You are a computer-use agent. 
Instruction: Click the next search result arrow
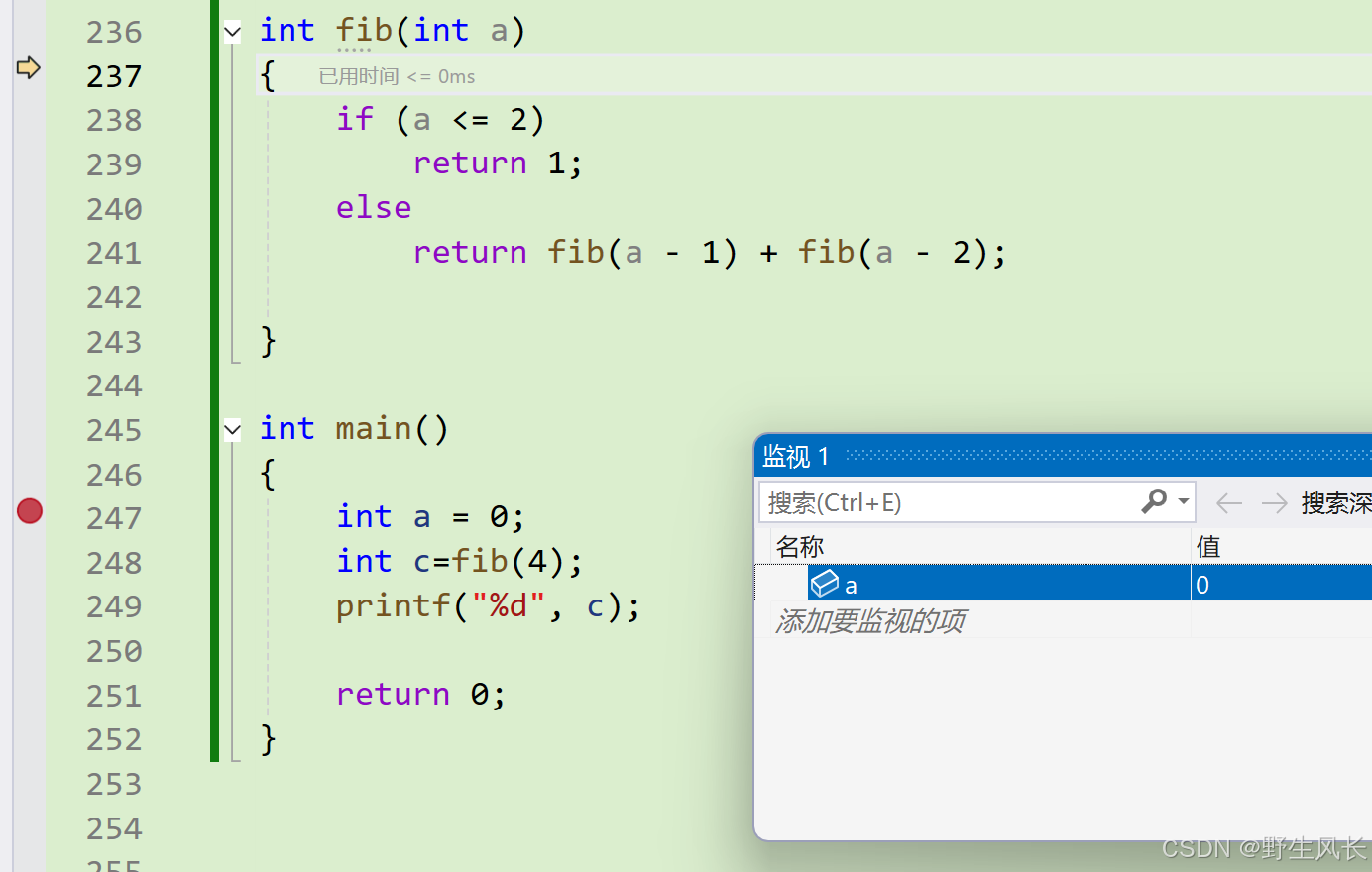tap(1274, 503)
